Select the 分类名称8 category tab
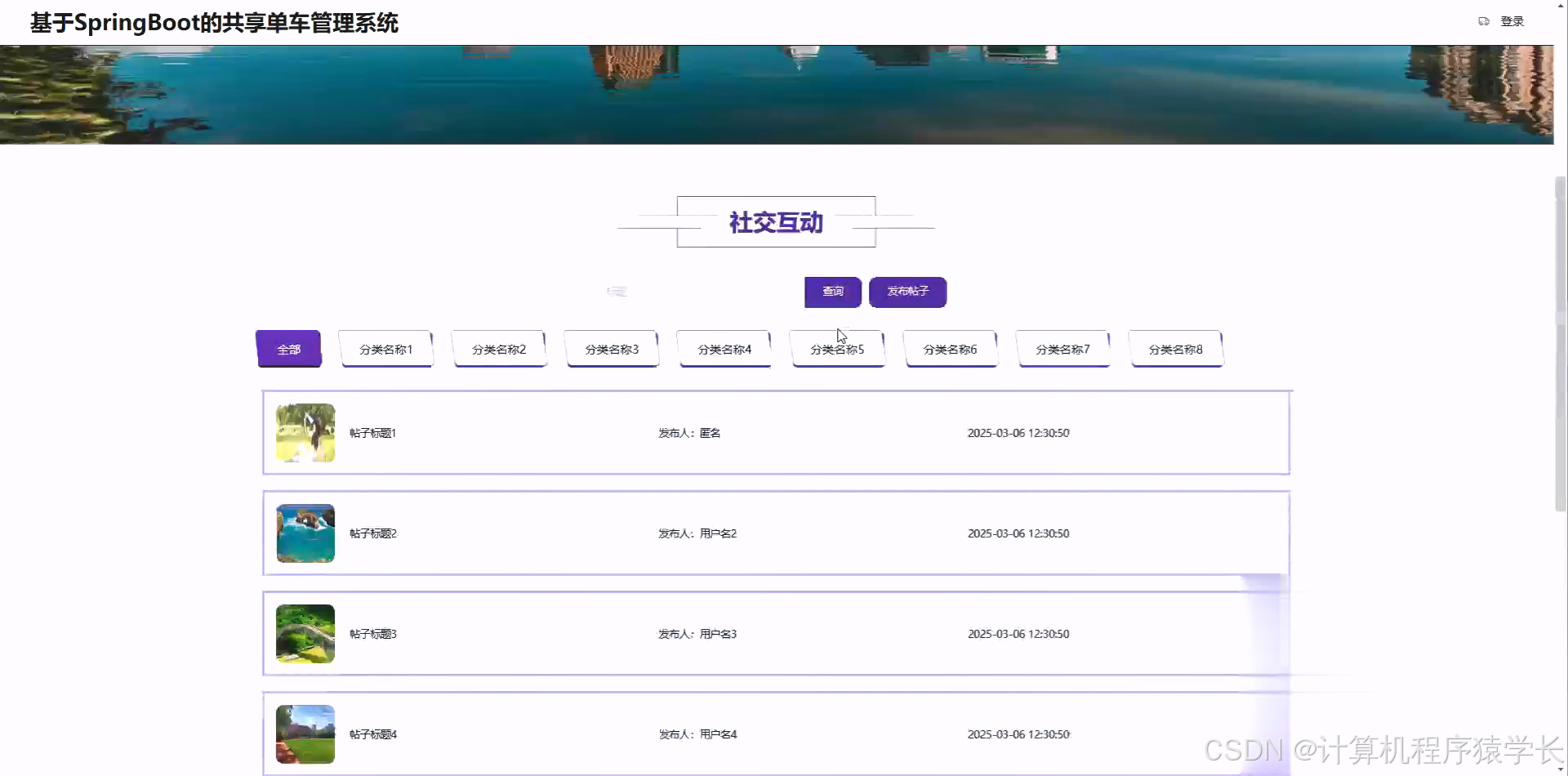The image size is (1568, 776). tap(1175, 348)
